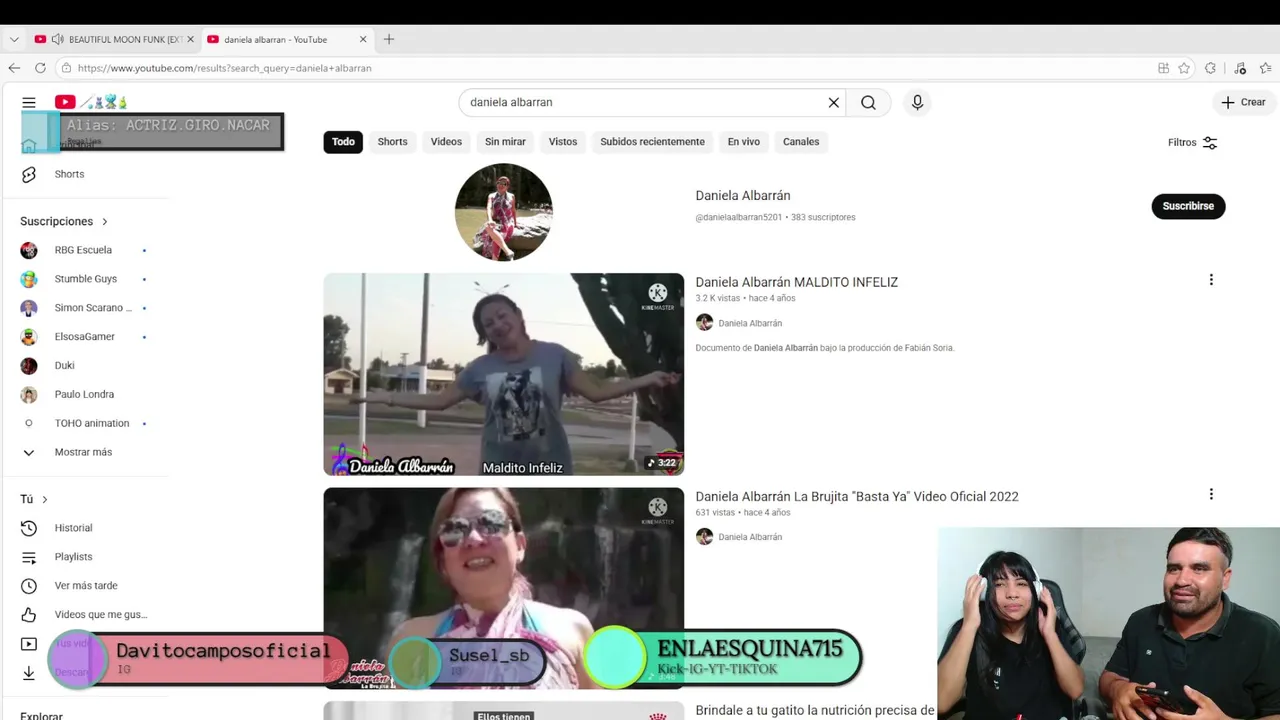Open liked videos thumbs-up icon
The image size is (1280, 720).
point(29,615)
